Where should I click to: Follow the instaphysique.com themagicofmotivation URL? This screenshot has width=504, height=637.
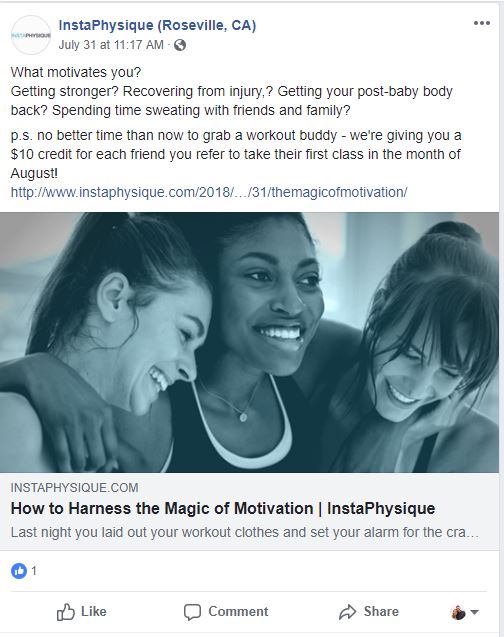click(x=209, y=192)
